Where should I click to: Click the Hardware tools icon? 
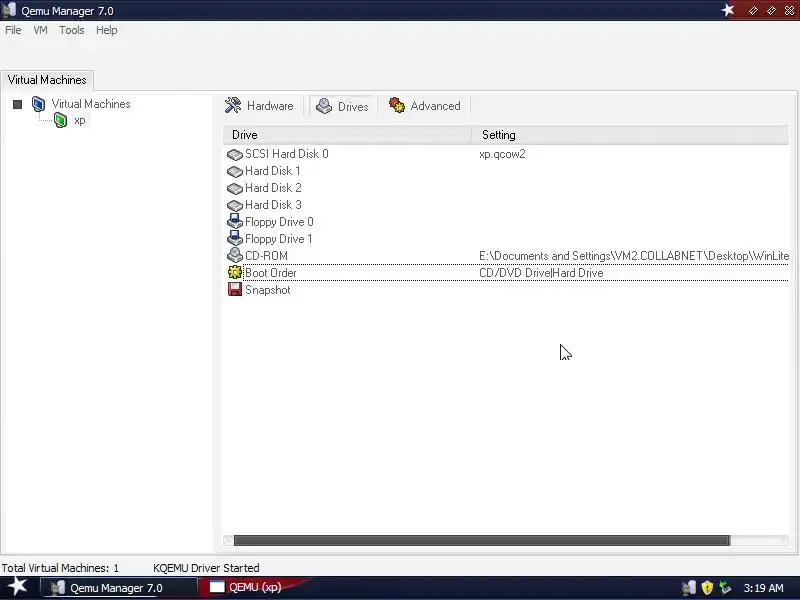pos(233,105)
